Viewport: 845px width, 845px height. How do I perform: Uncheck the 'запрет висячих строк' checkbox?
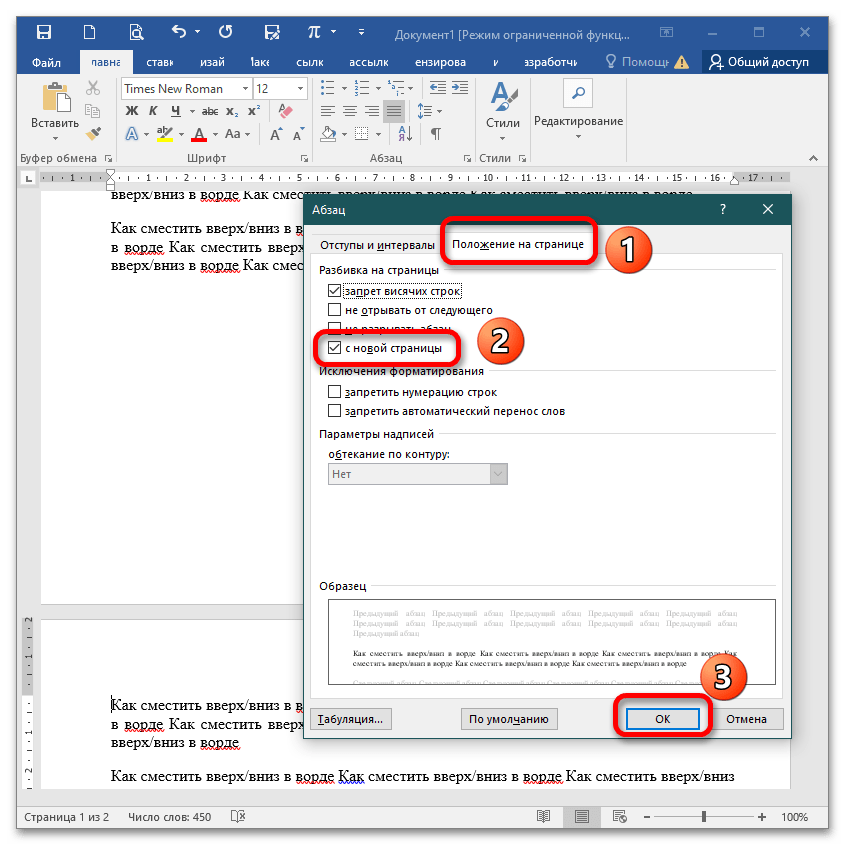334,291
